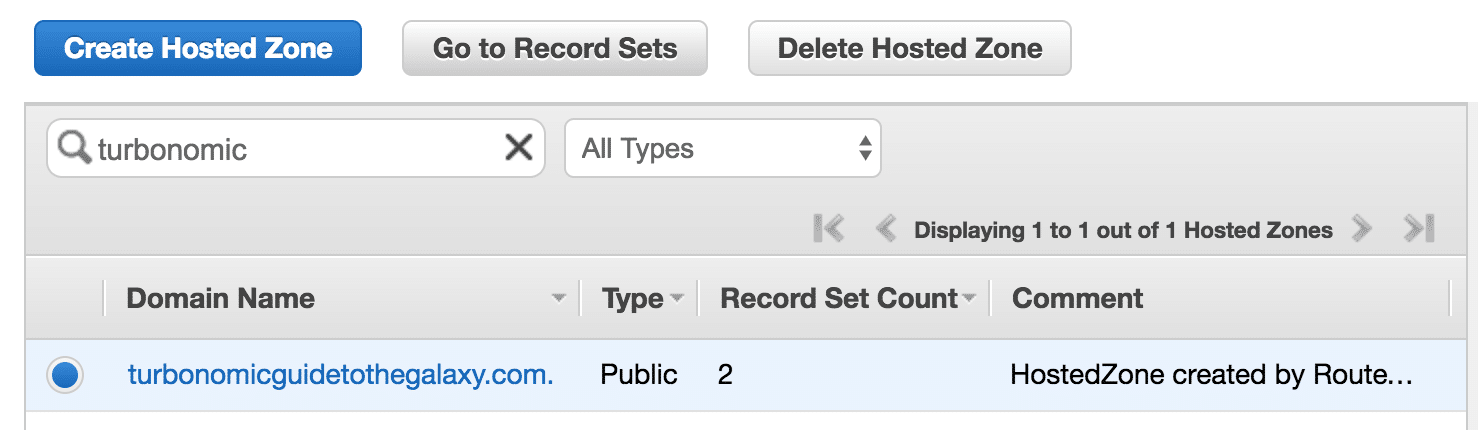Select the turbonomicguidetothegalaxy.com radio button
Image resolution: width=1478 pixels, height=430 pixels.
(x=65, y=375)
